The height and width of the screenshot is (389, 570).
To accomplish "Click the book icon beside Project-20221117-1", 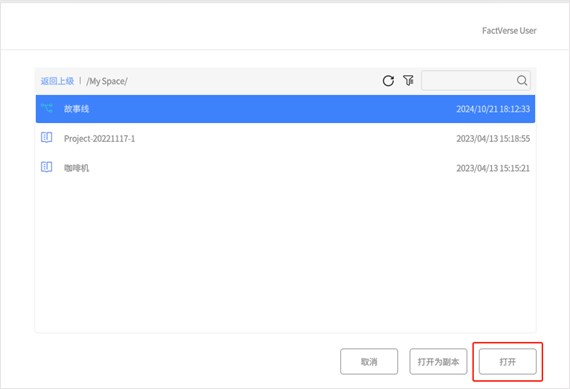I will coord(47,137).
